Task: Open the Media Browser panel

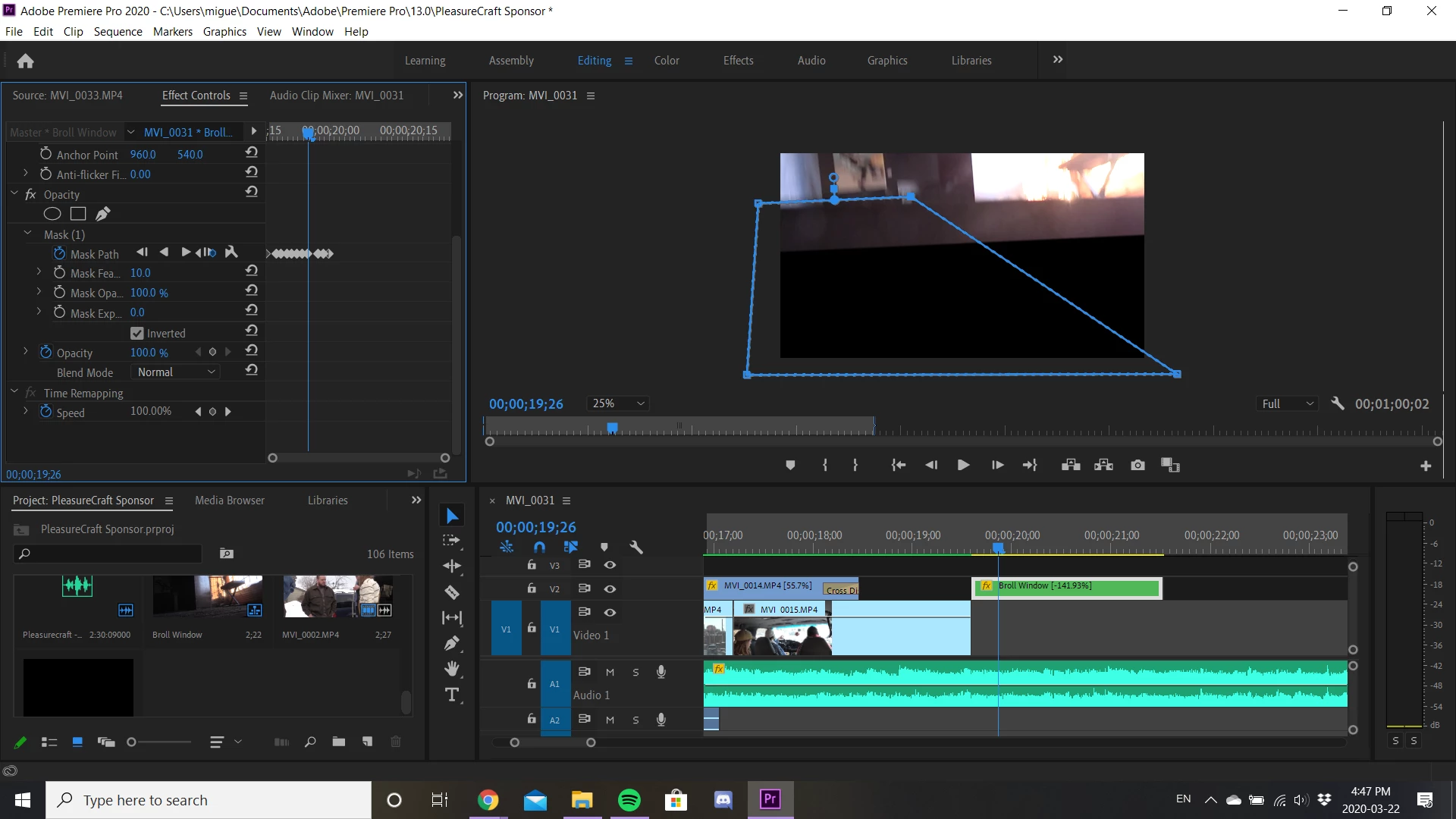Action: click(229, 500)
